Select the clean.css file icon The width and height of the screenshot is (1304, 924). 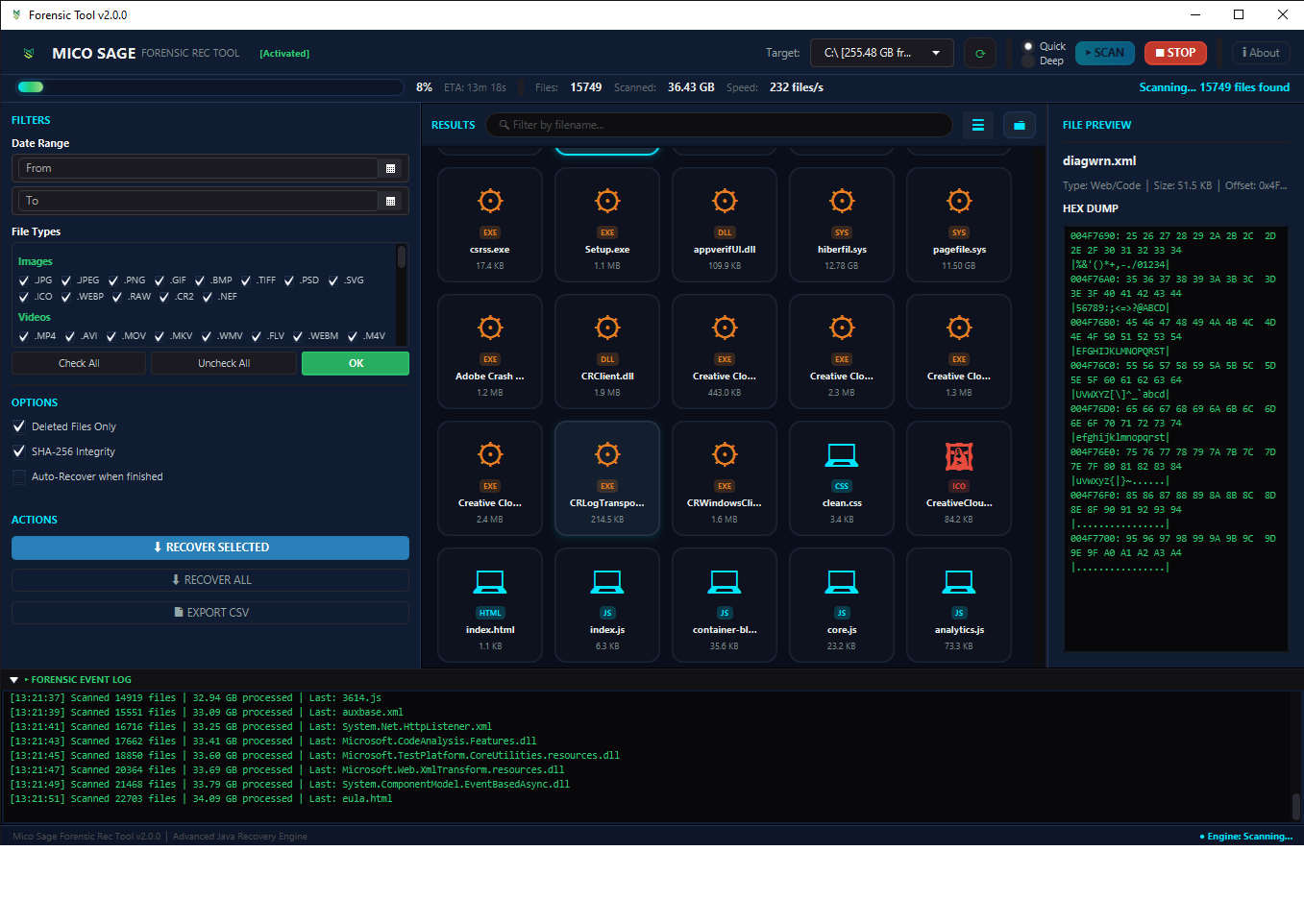pos(842,455)
